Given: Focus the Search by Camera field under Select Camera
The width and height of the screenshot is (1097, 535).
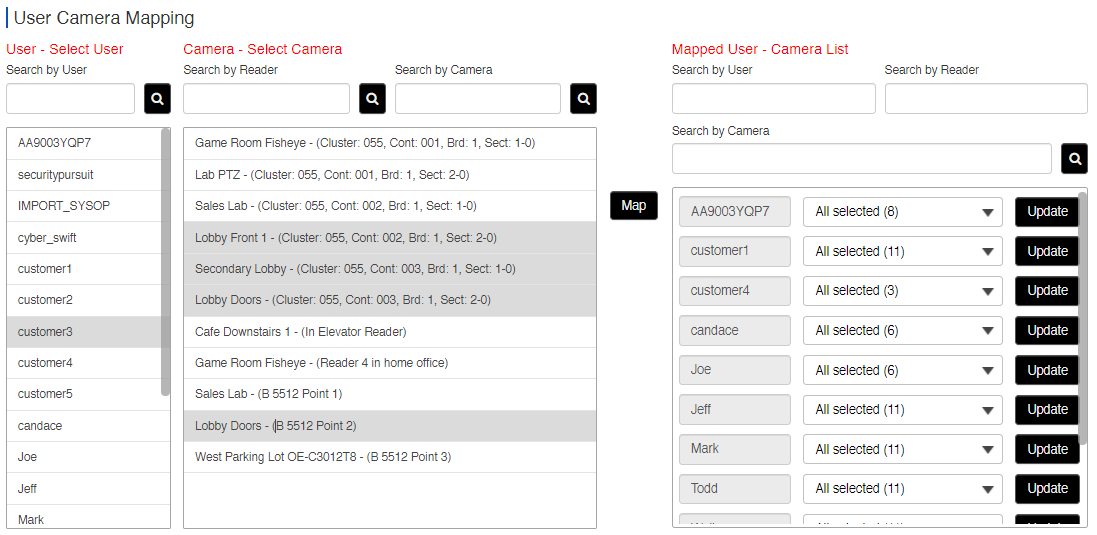Looking at the screenshot, I should (x=478, y=99).
